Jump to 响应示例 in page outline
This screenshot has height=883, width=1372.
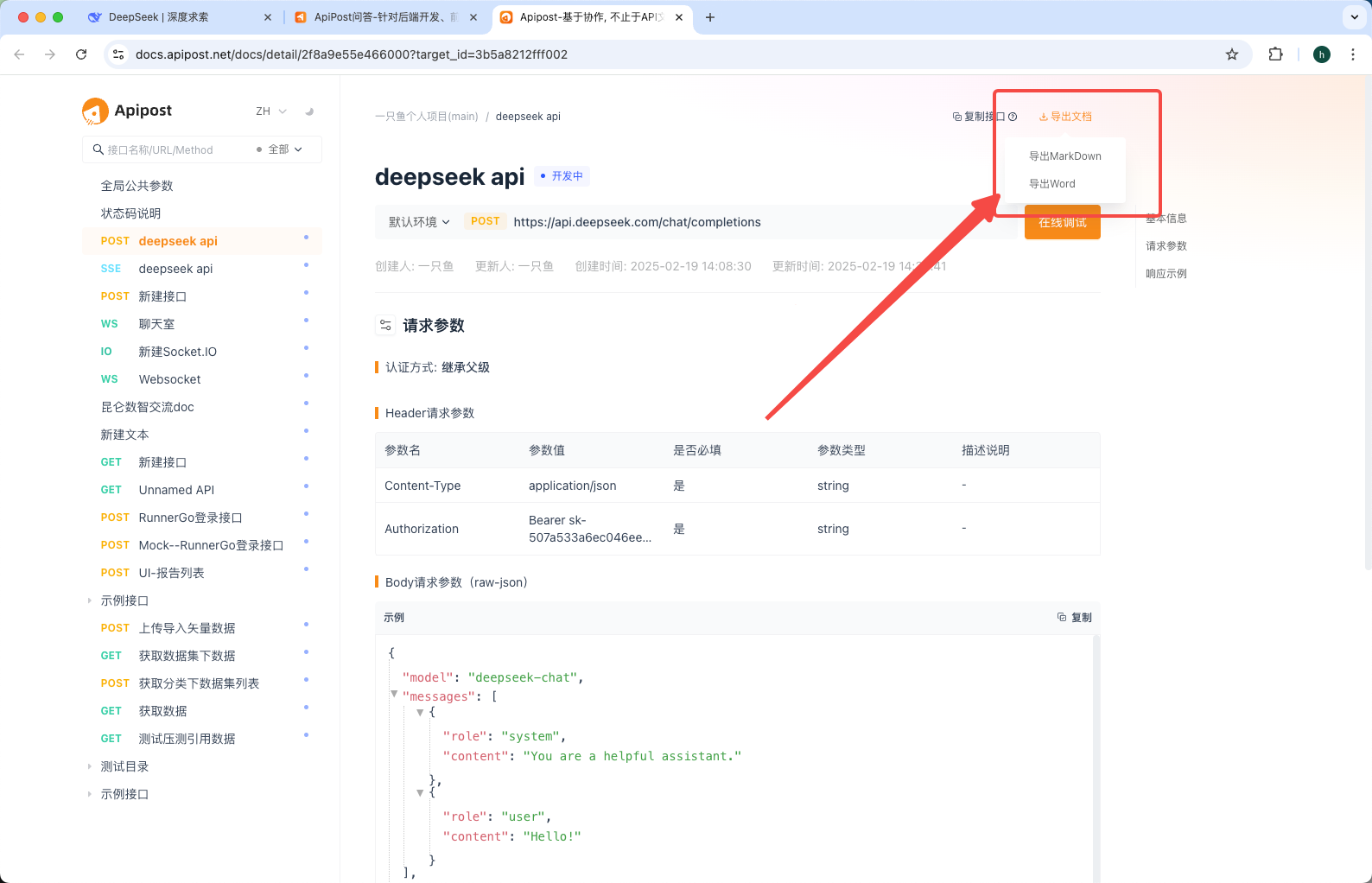coord(1166,274)
